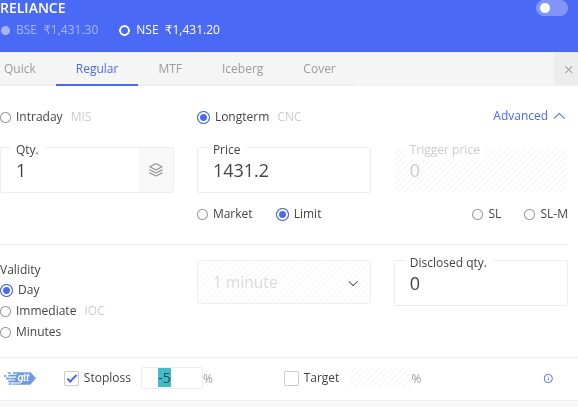The width and height of the screenshot is (578, 407).
Task: Switch to the Quick tab
Action: coord(20,69)
